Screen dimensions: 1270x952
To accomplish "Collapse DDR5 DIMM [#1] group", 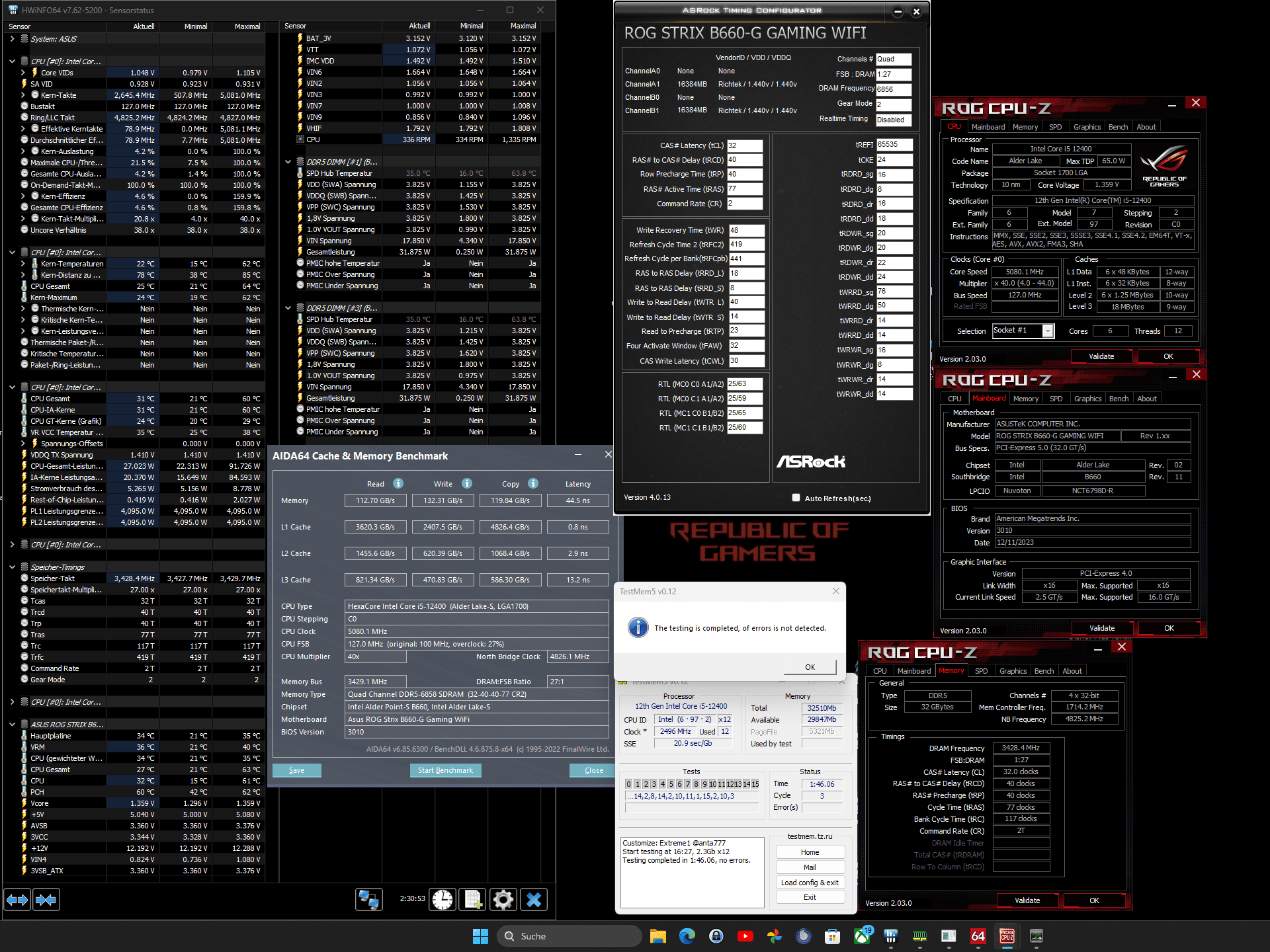I will click(x=288, y=162).
